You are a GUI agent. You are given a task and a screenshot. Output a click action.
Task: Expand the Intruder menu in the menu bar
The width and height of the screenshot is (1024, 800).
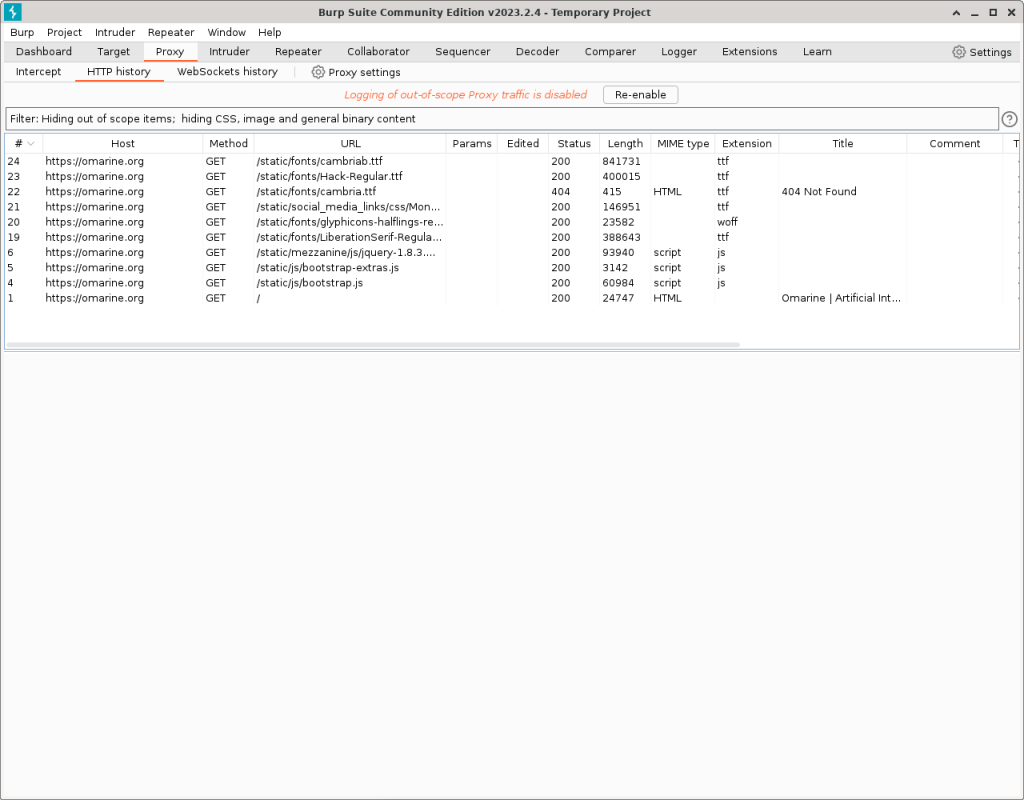coord(115,32)
